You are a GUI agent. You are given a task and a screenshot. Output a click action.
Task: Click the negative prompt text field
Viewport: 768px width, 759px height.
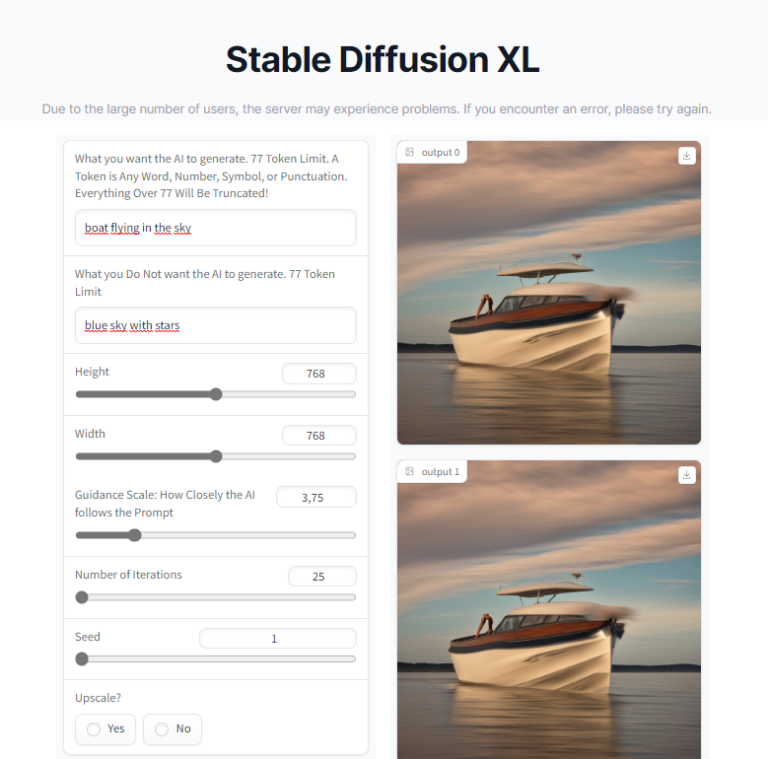pyautogui.click(x=215, y=325)
